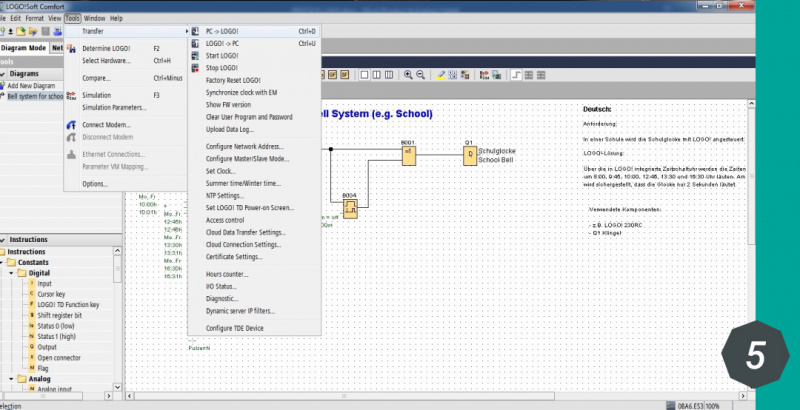
Task: Open Configure Network Address... entry
Action: (x=244, y=146)
